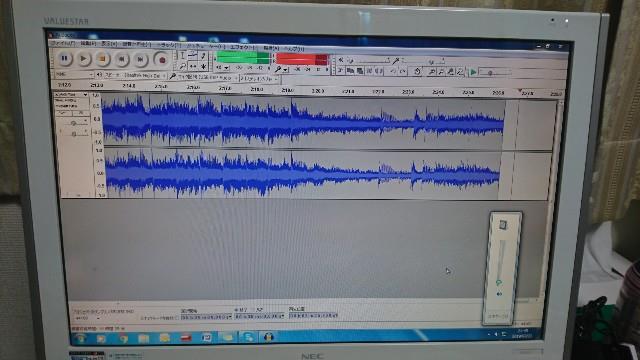Select the I-beam Selection tool
This screenshot has width=640, height=360.
[x=182, y=56]
